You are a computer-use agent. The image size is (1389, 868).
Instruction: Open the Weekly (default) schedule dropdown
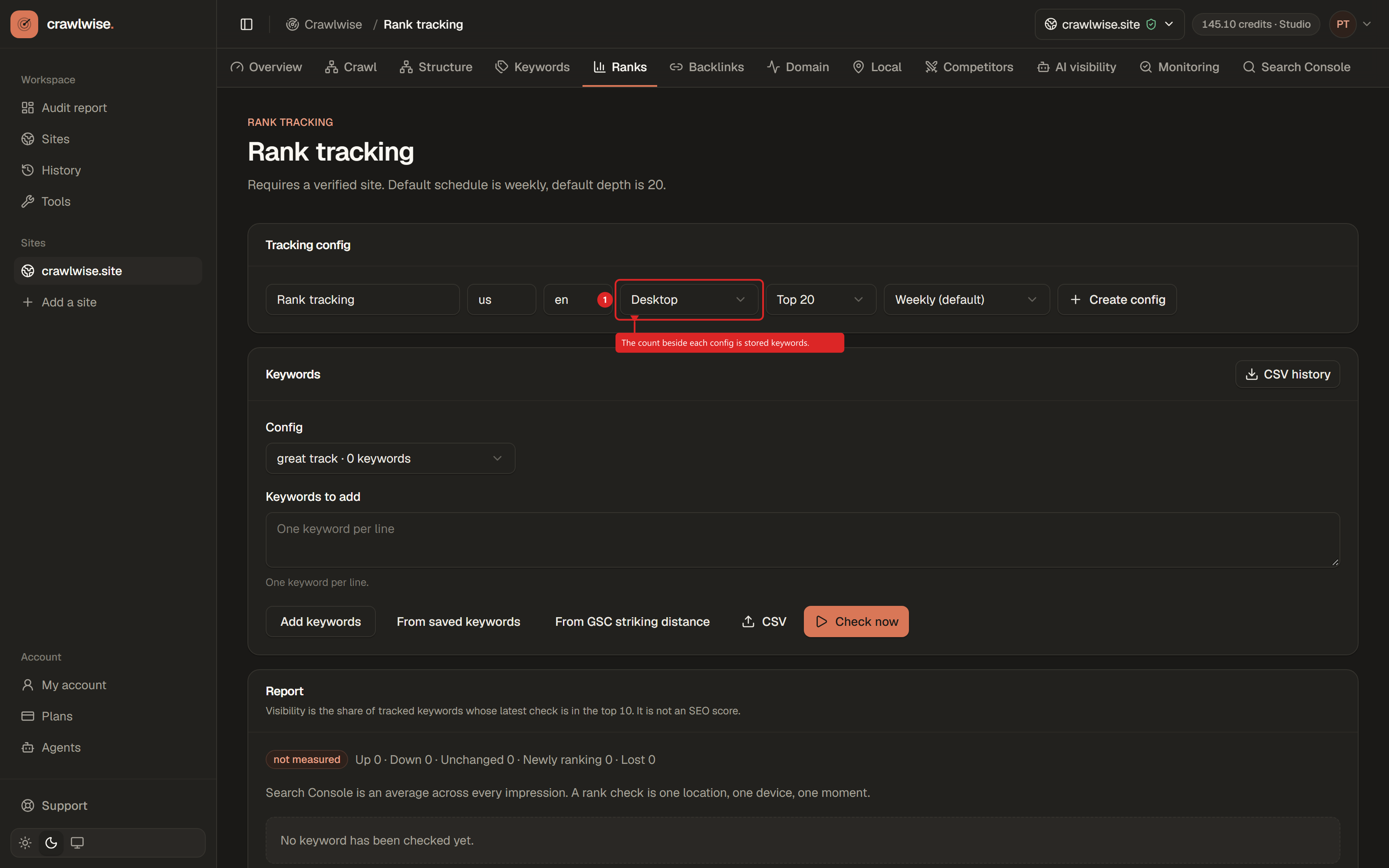click(967, 299)
